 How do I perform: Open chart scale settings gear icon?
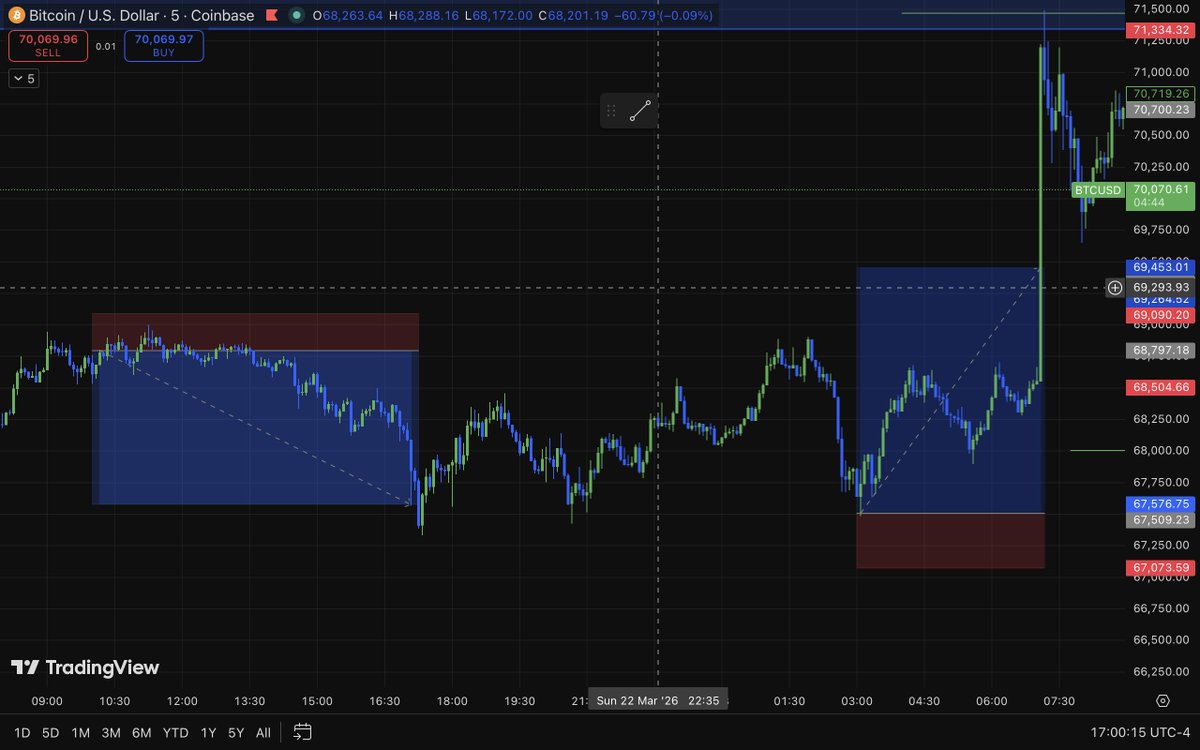click(x=1162, y=700)
